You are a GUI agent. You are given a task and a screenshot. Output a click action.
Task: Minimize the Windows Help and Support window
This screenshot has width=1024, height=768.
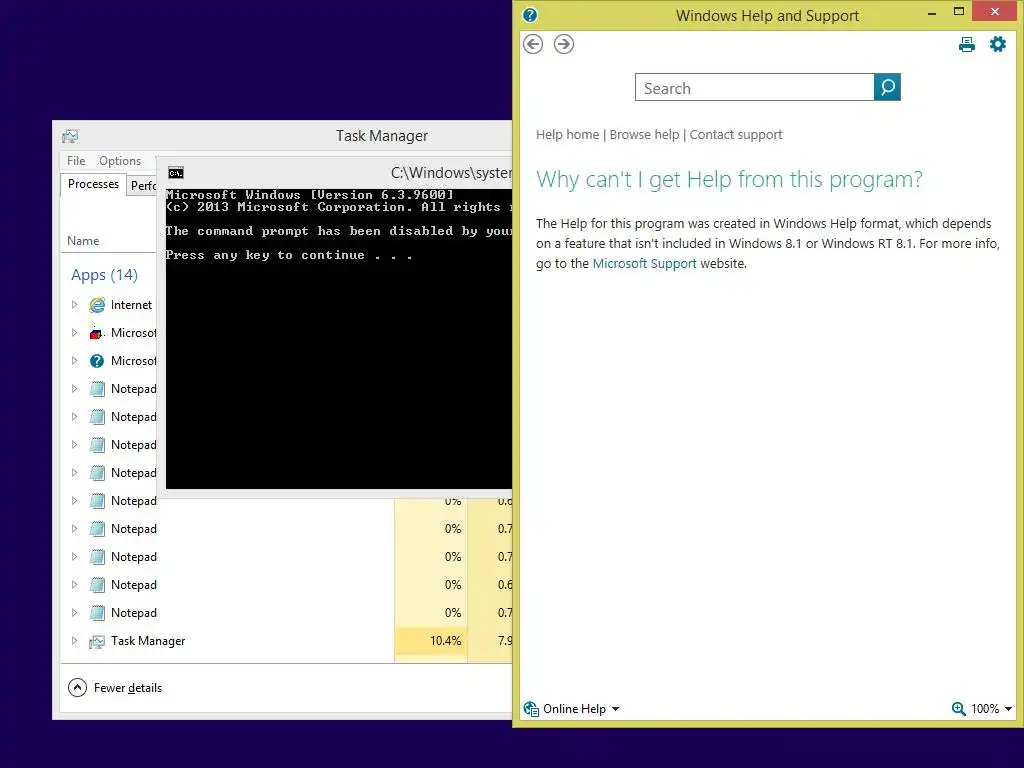(x=932, y=12)
